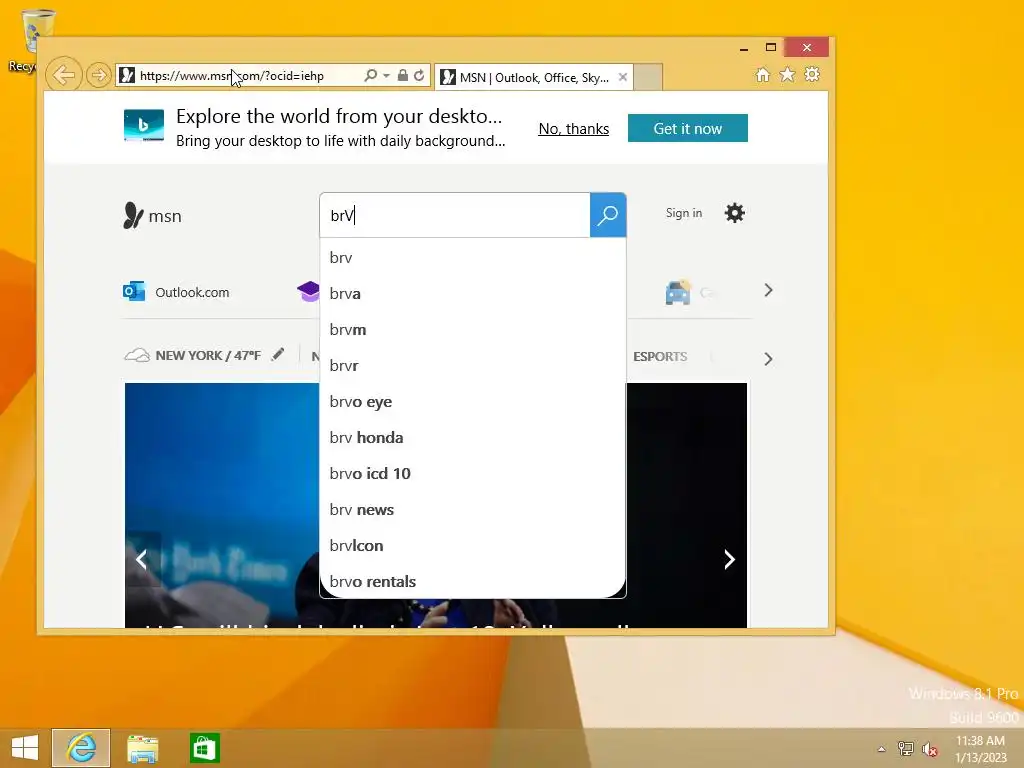Choose the brvo rentals suggestion

click(473, 581)
